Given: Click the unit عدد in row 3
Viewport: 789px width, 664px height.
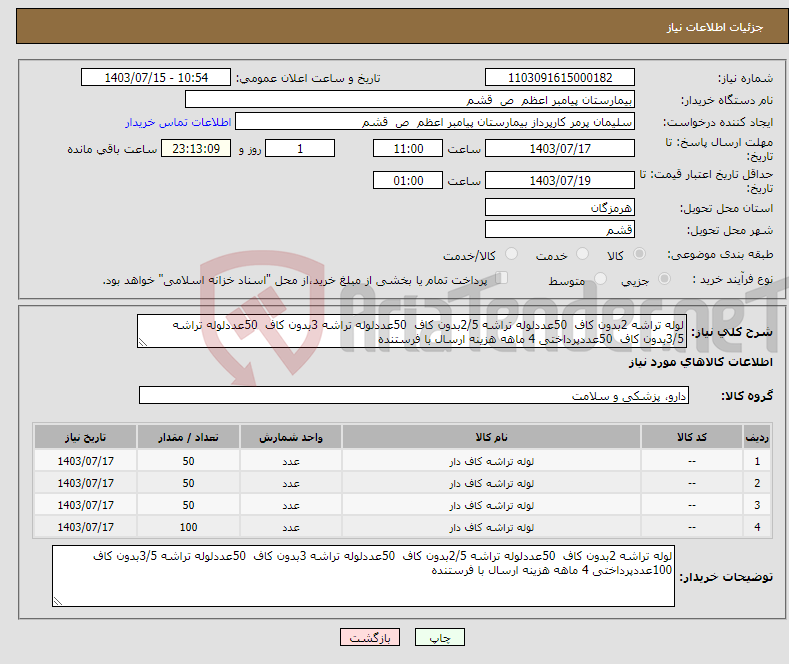Looking at the screenshot, I should click(x=291, y=505).
